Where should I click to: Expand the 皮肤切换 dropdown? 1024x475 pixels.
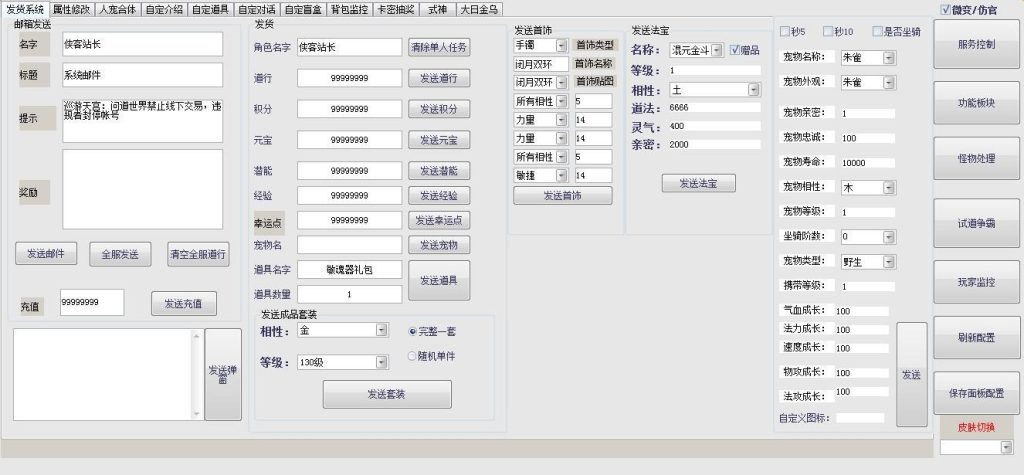click(x=1005, y=447)
